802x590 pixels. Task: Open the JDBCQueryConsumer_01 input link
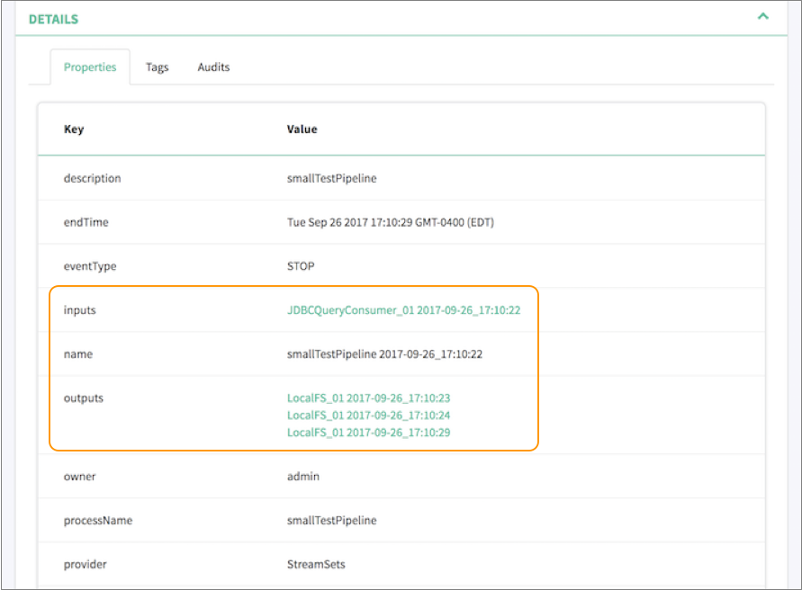(403, 310)
